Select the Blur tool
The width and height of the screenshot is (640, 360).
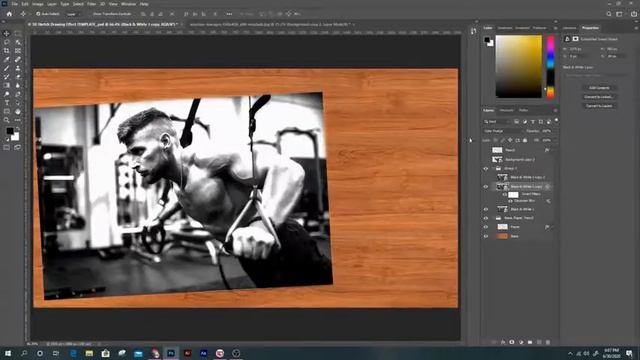pos(18,85)
